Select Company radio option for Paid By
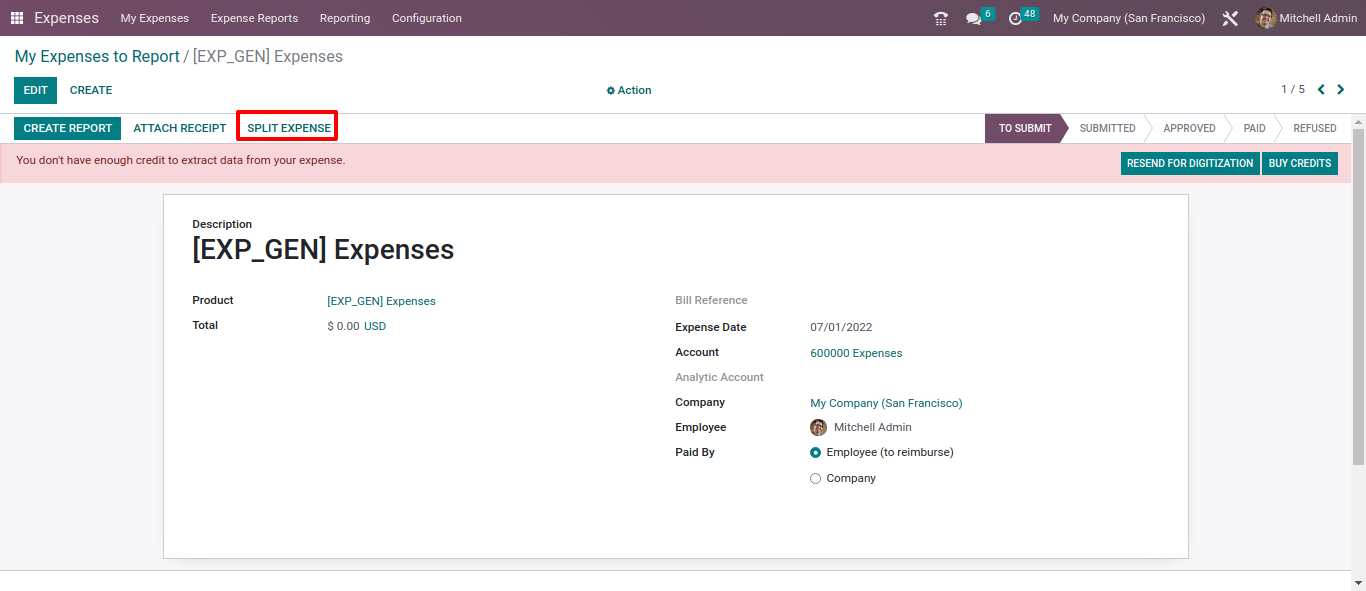Screen dimensions: 1366x591 (x=815, y=479)
